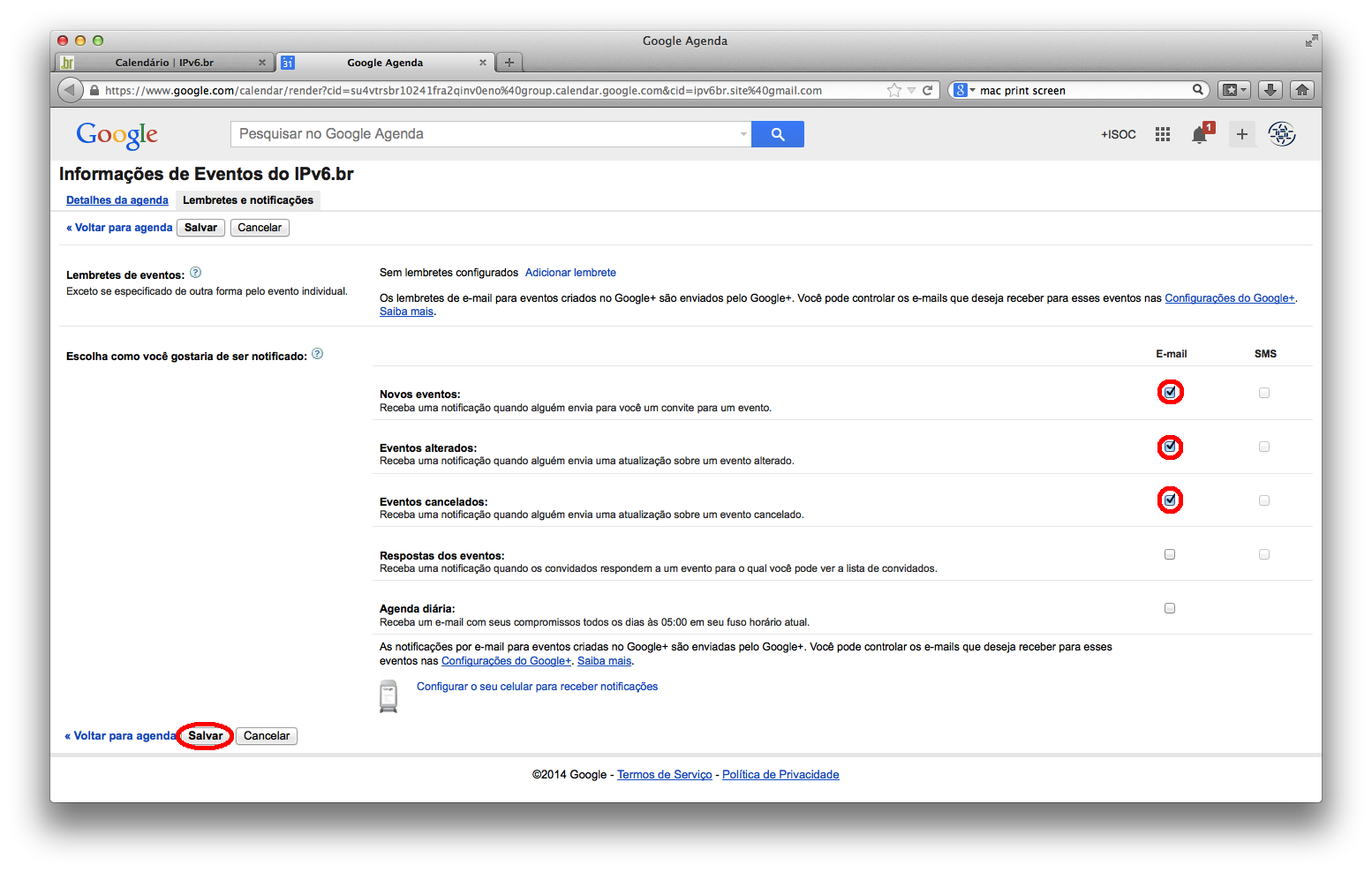
Task: Click the Google search engine icon
Action: pos(961,90)
